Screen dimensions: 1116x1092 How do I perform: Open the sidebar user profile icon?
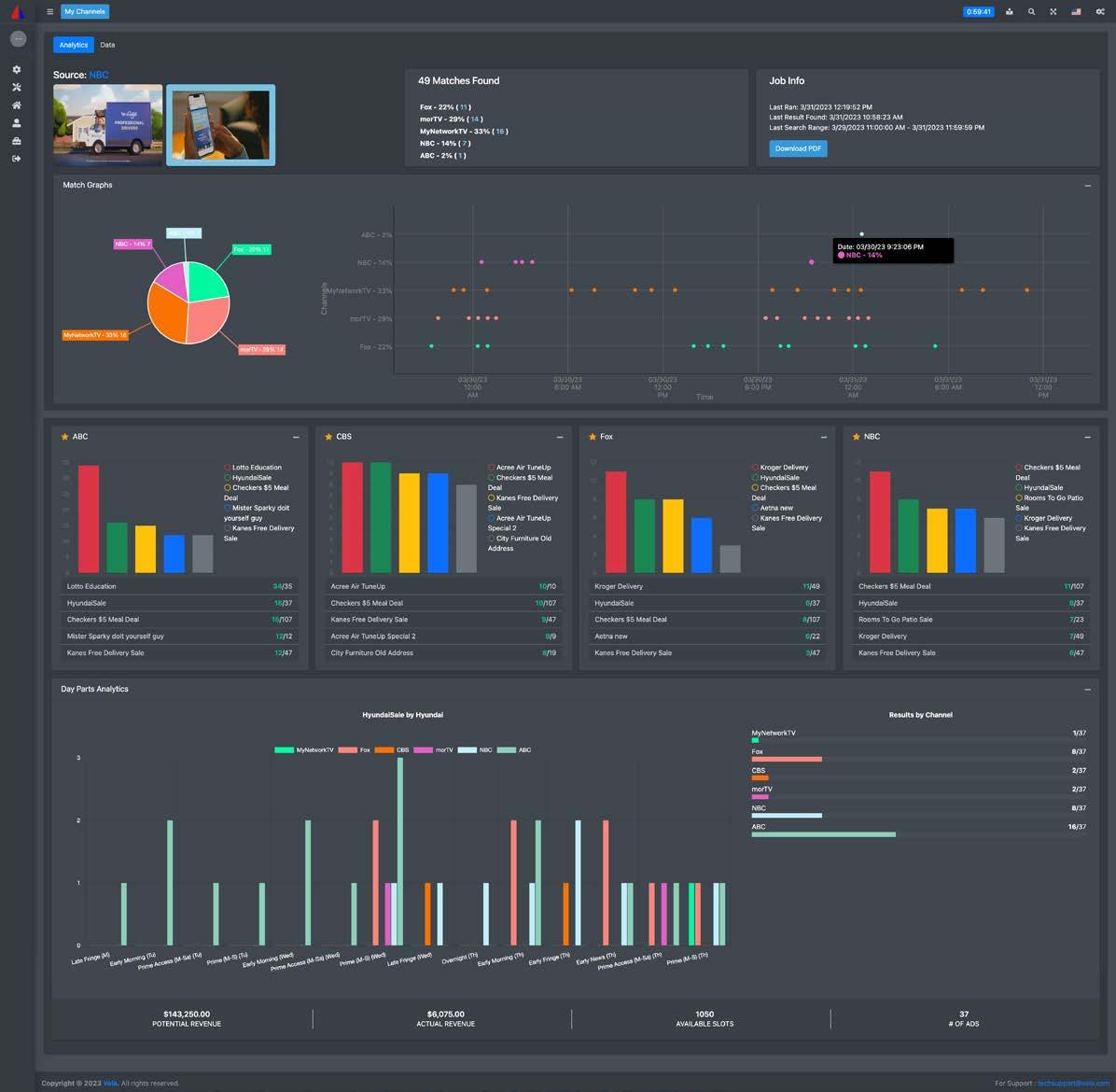coord(17,123)
